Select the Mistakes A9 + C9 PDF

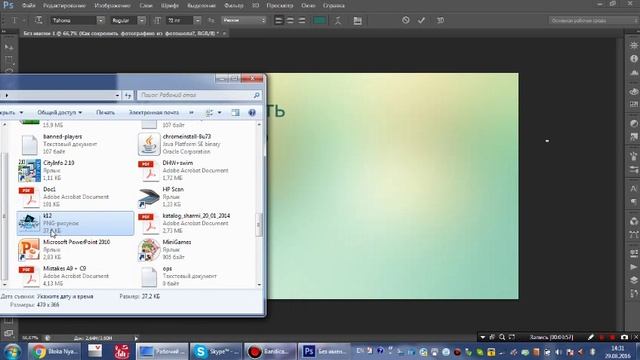pyautogui.click(x=75, y=276)
